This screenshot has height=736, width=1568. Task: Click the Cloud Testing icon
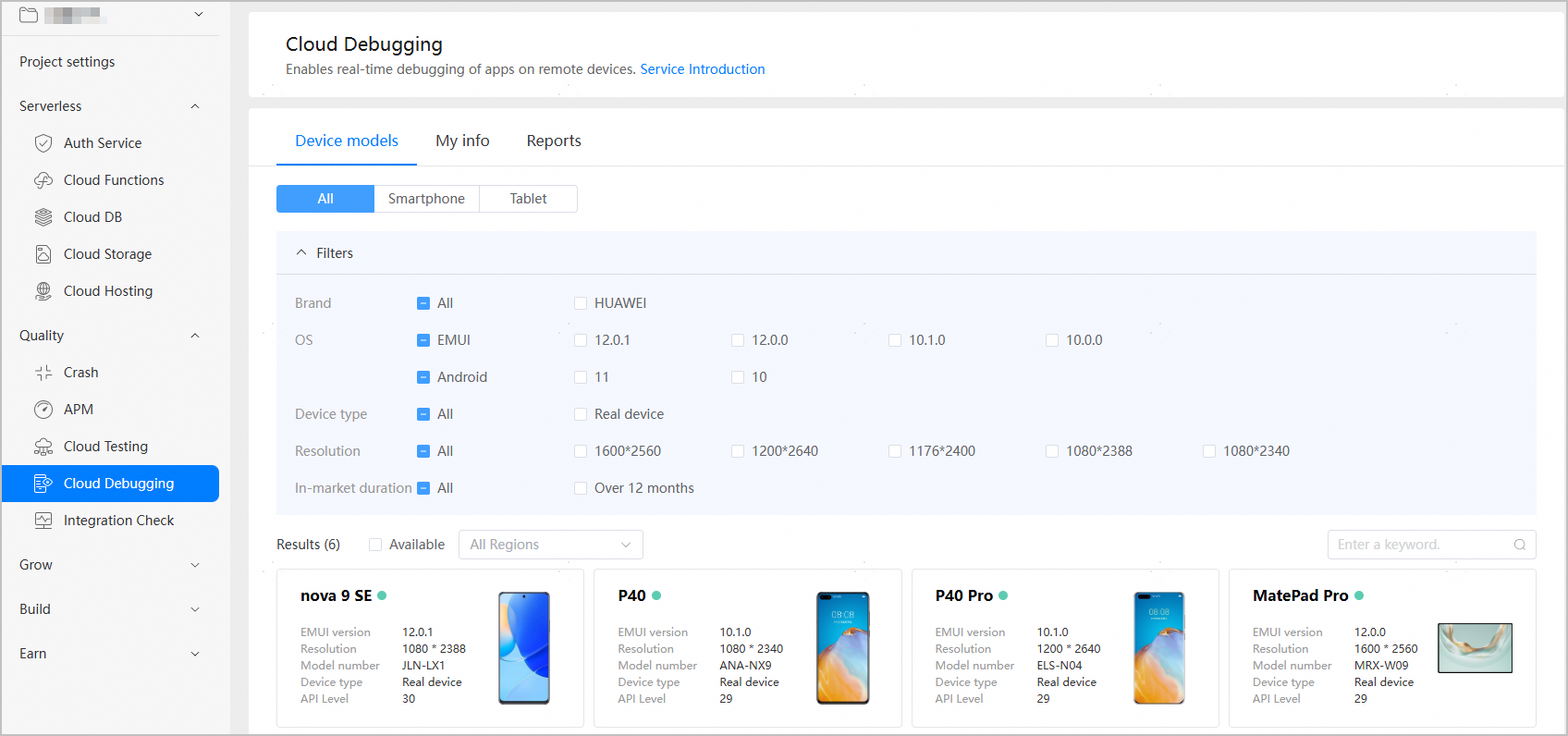[43, 447]
